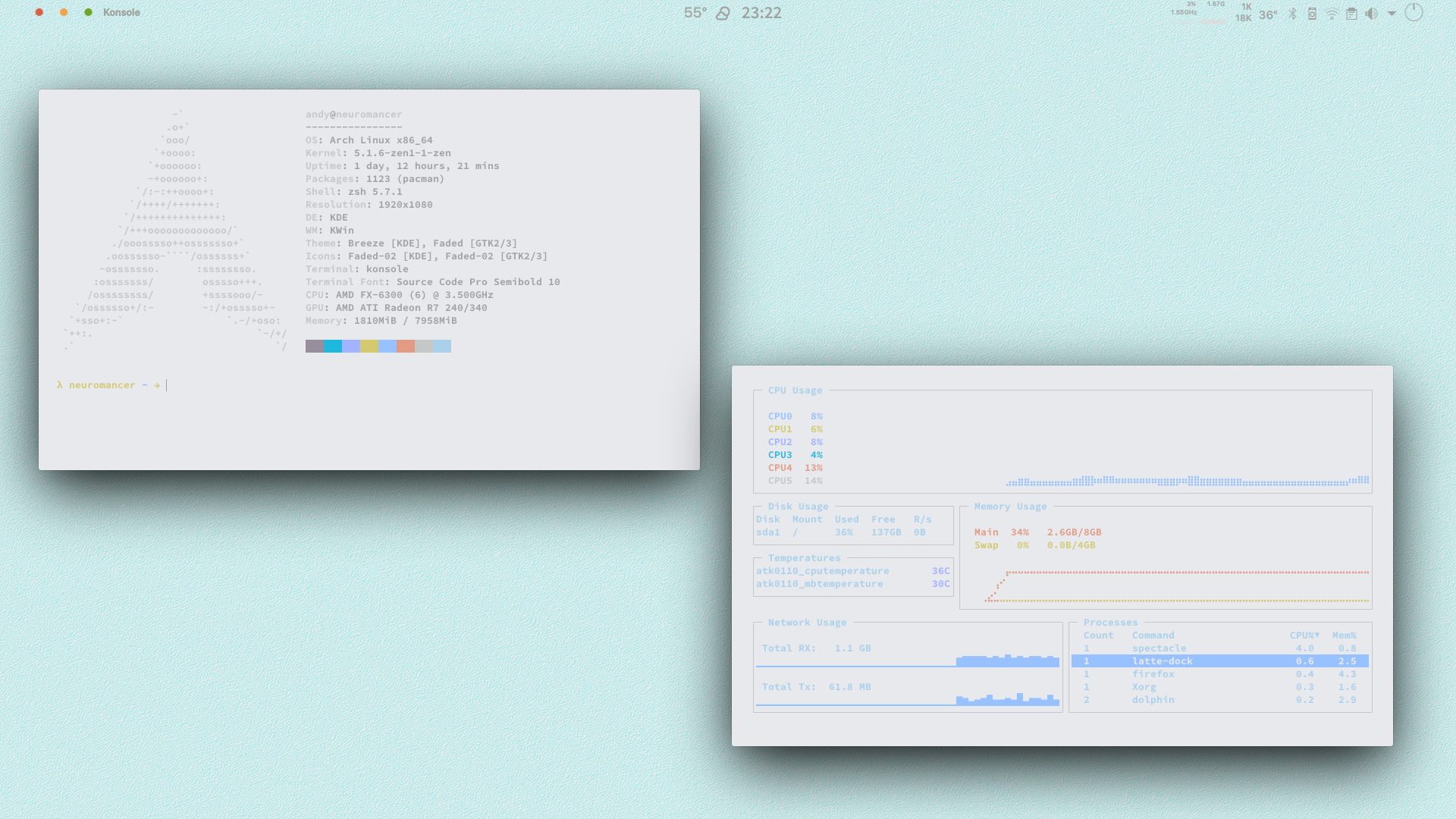This screenshot has height=819, width=1456.
Task: Click the 'Total RX: 1.1 GB' label
Action: point(817,648)
